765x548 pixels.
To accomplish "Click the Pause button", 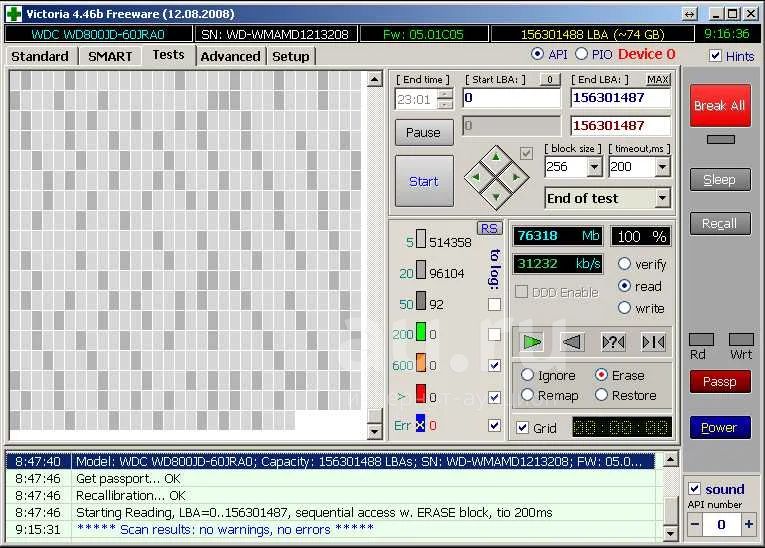I will click(x=423, y=132).
